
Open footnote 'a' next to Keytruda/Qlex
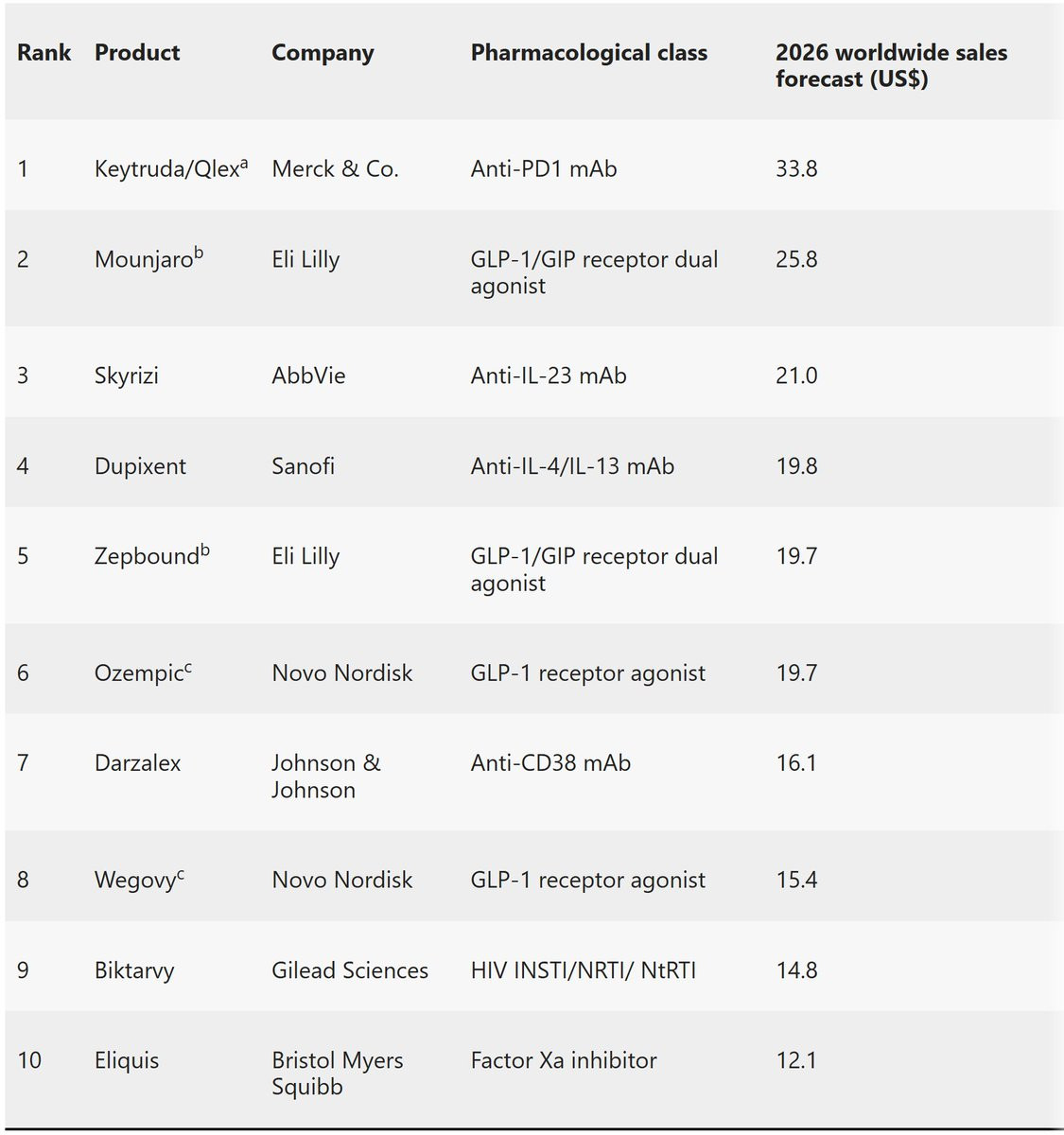coord(244,163)
